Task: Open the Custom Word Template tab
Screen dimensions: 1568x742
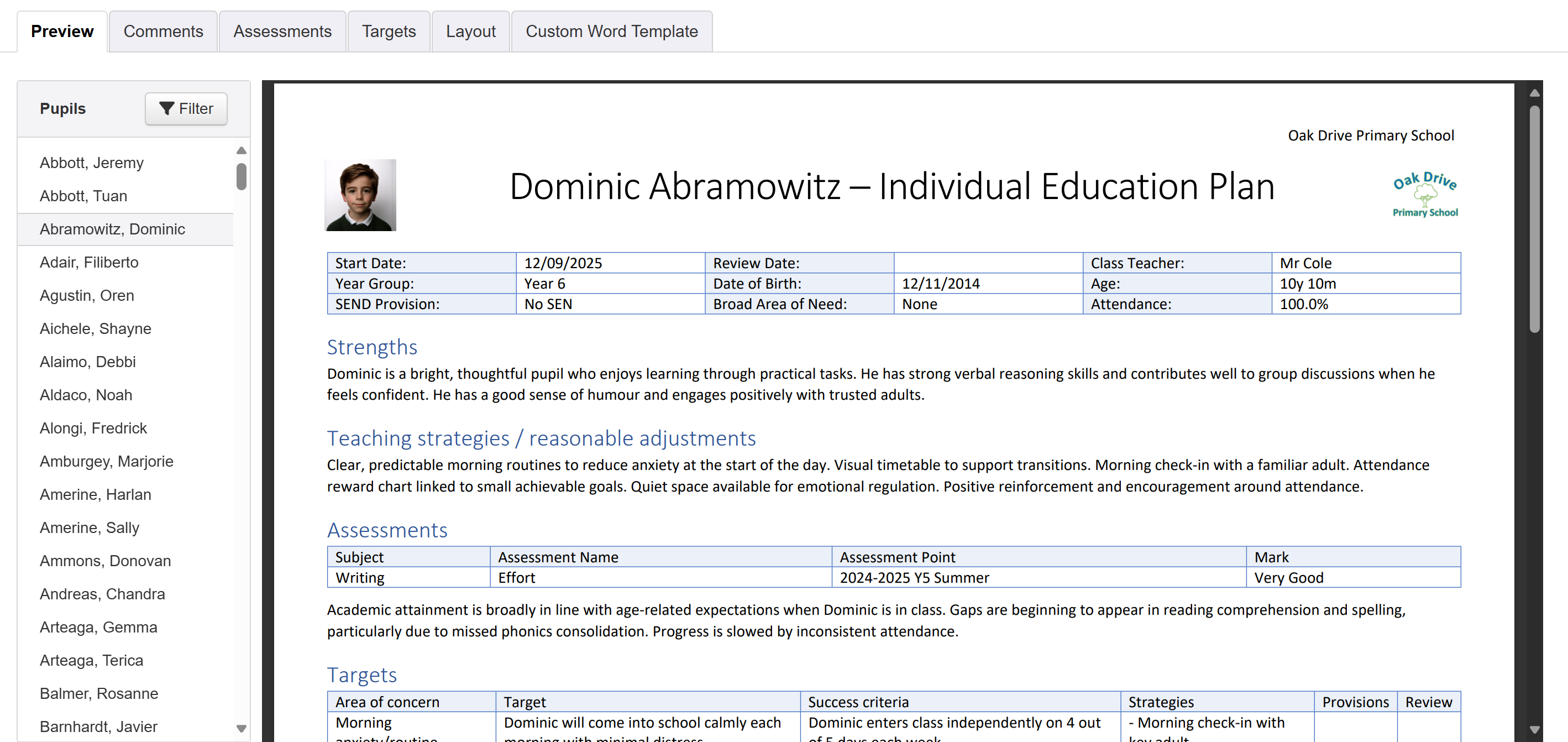Action: coord(611,32)
